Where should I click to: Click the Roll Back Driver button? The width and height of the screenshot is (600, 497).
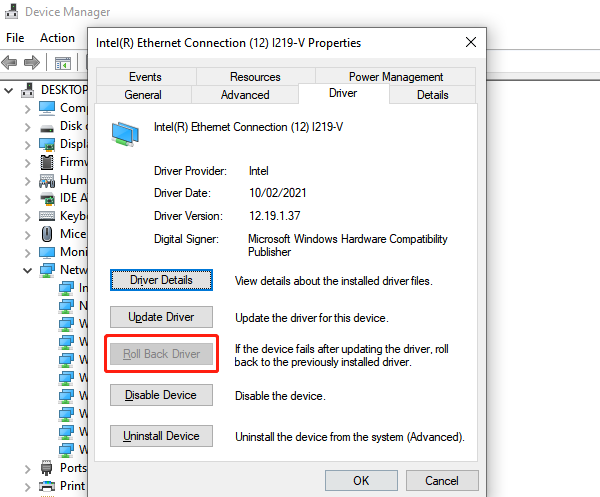pyautogui.click(x=161, y=354)
